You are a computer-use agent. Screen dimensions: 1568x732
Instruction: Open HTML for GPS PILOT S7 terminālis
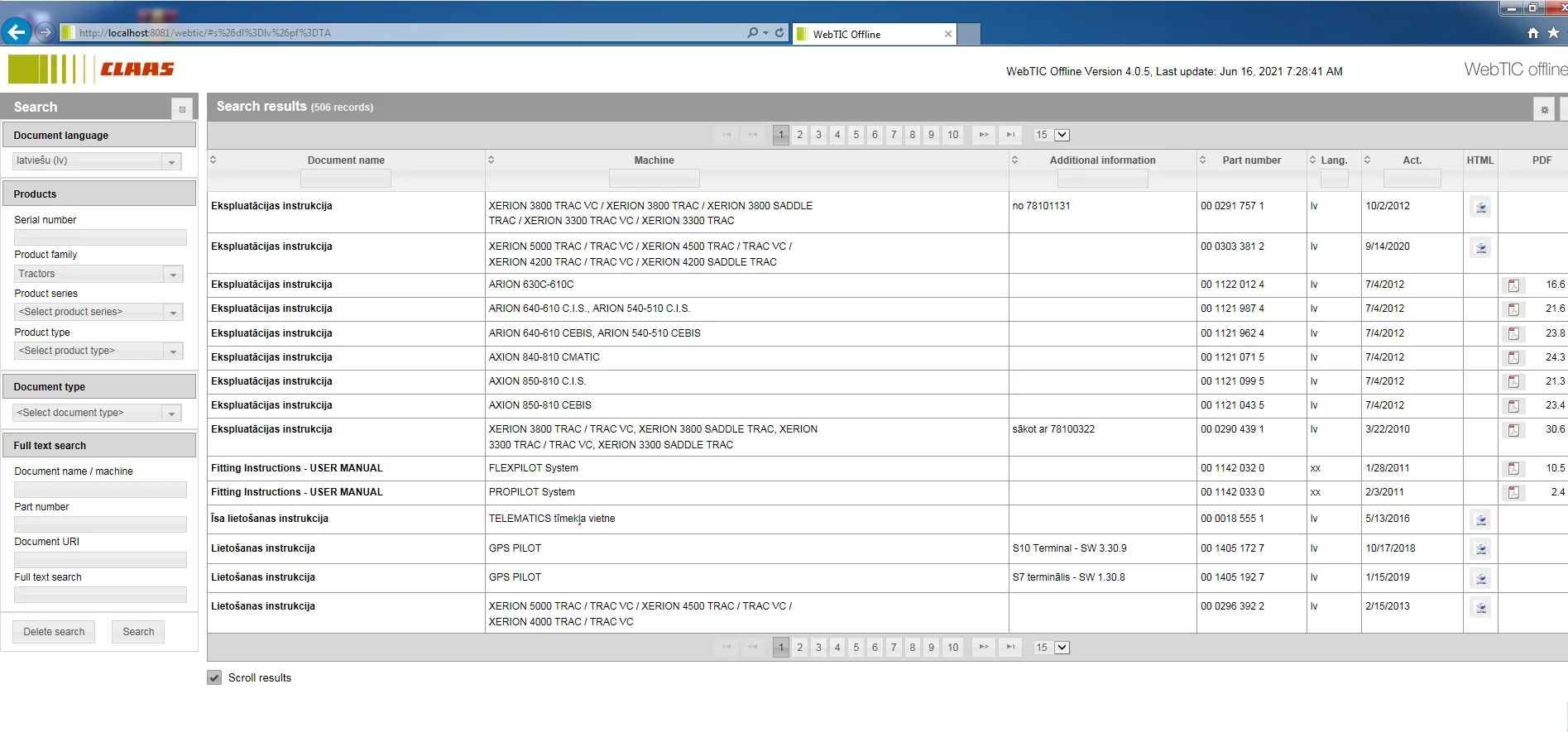[1481, 578]
